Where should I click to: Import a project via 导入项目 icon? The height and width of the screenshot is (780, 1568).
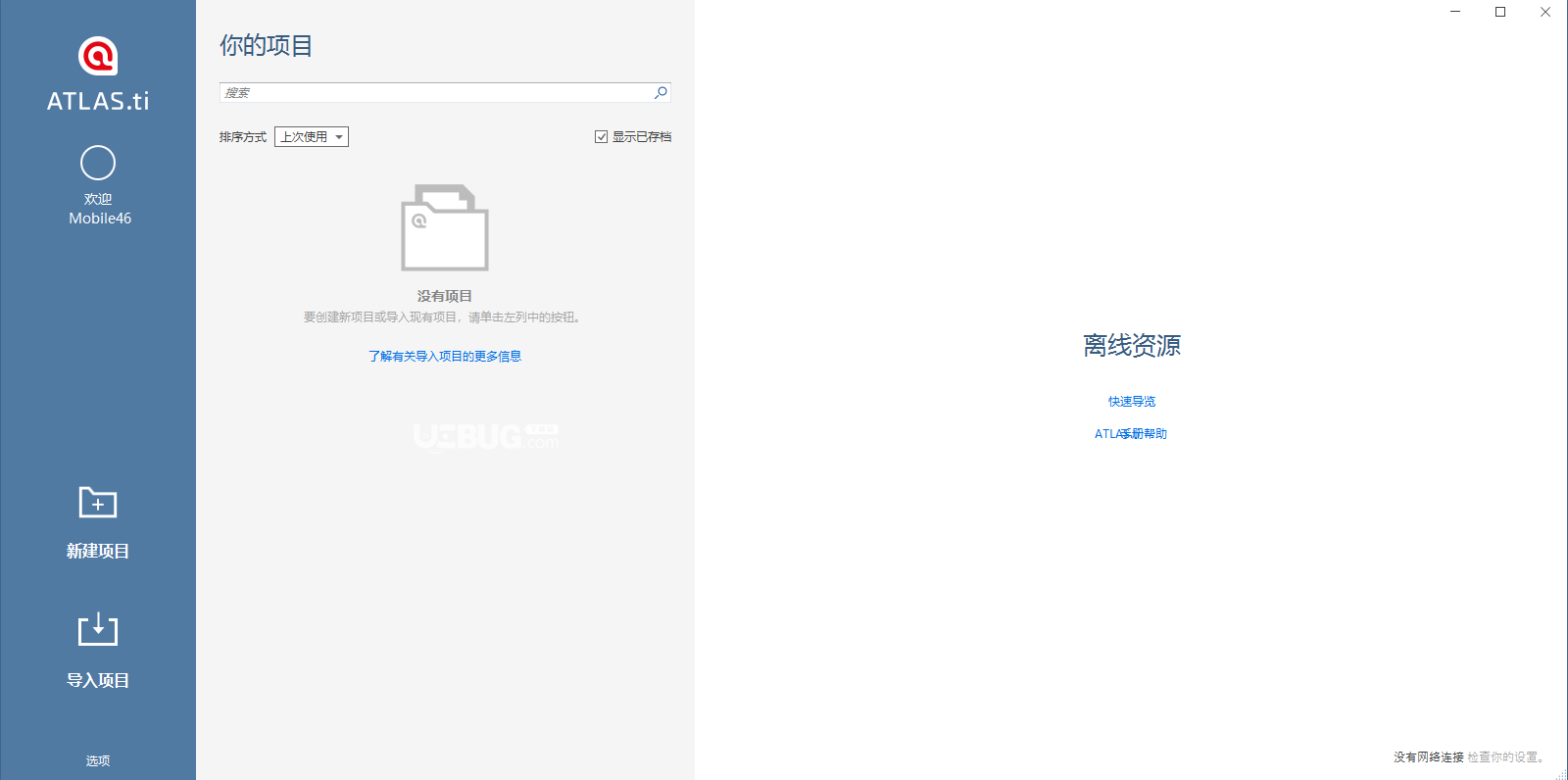click(98, 629)
